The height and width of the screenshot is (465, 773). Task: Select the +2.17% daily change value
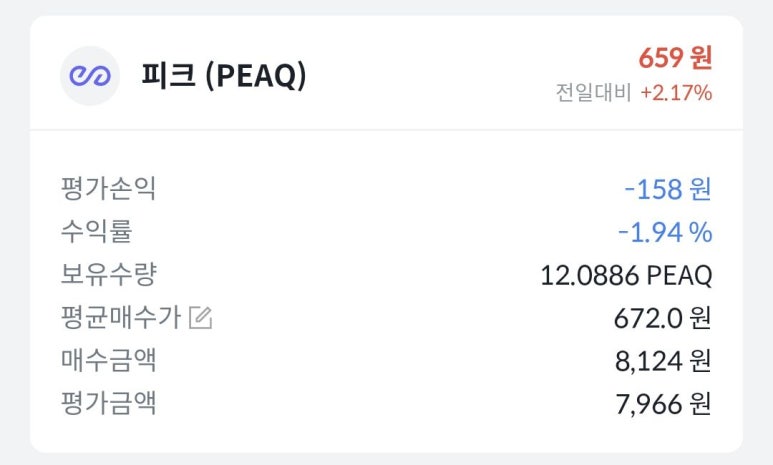pyautogui.click(x=676, y=93)
